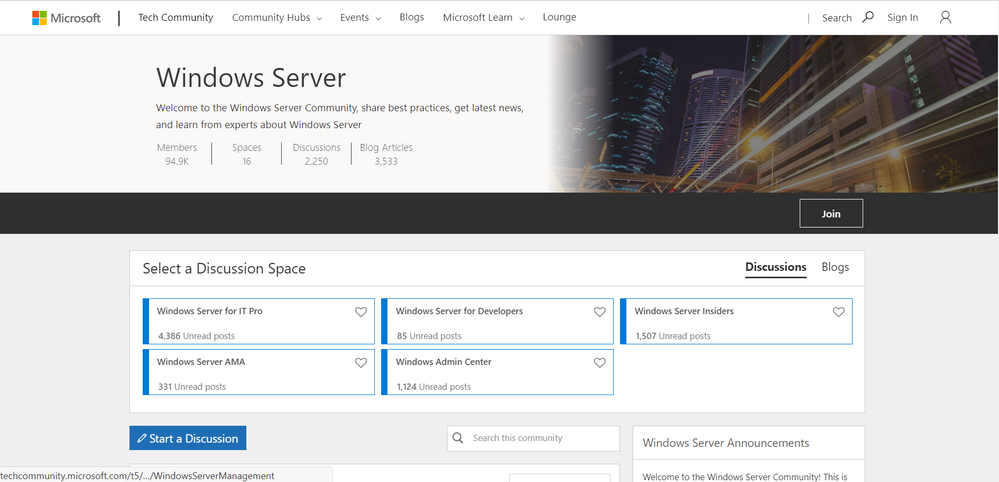Image resolution: width=999 pixels, height=482 pixels.
Task: Expand Community Hubs dropdown
Action: (277, 18)
